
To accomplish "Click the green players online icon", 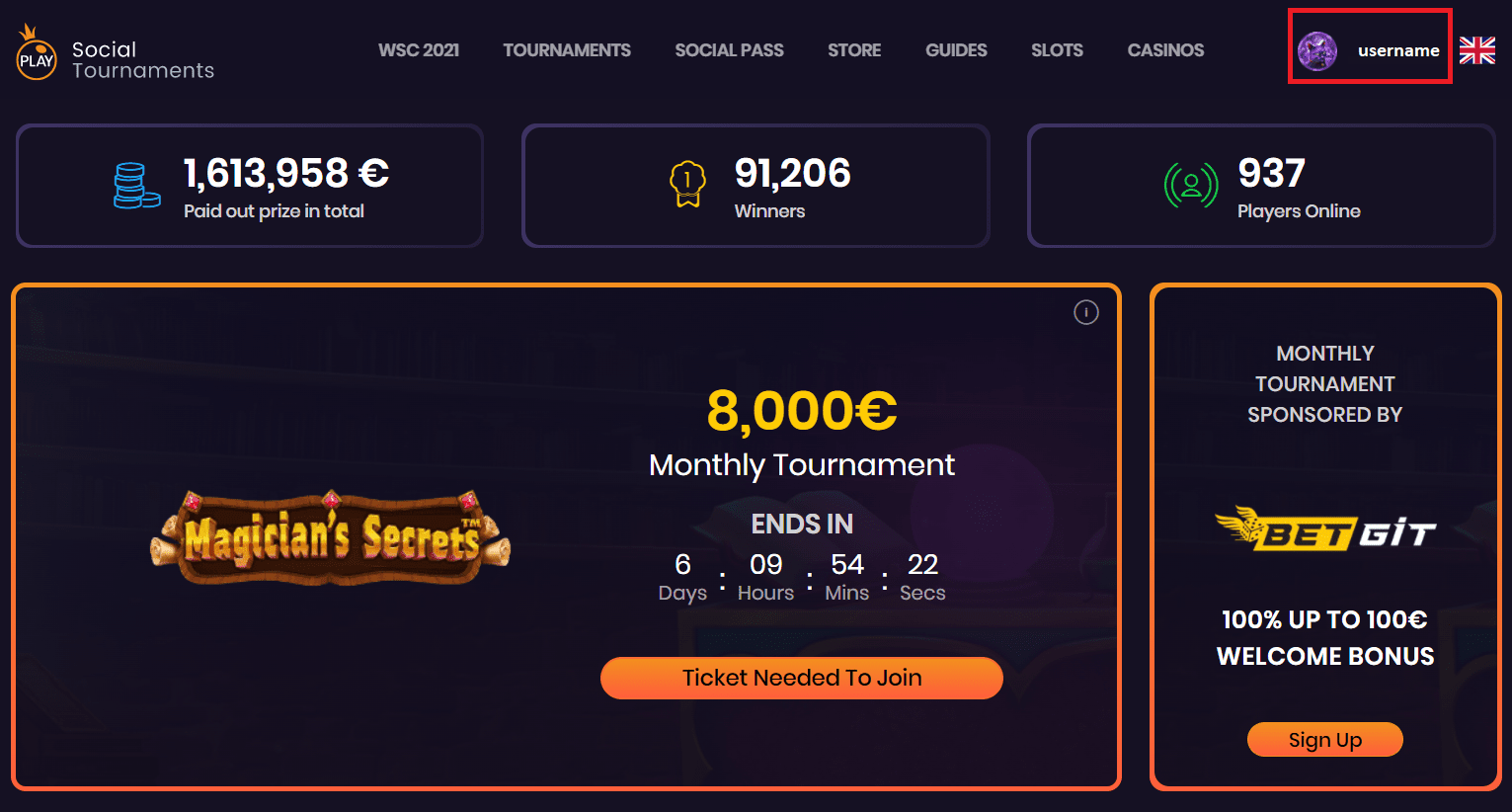I will (x=1190, y=185).
